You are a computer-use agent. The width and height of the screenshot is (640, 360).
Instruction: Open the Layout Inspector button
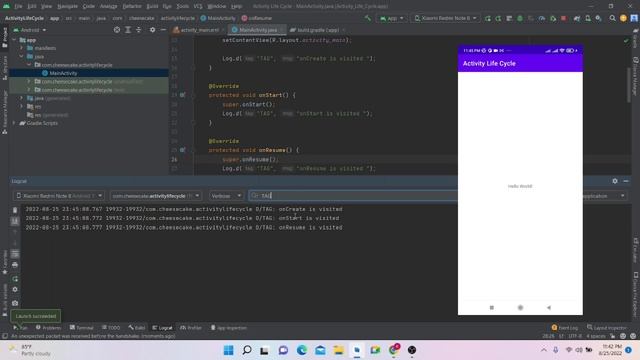(607, 328)
